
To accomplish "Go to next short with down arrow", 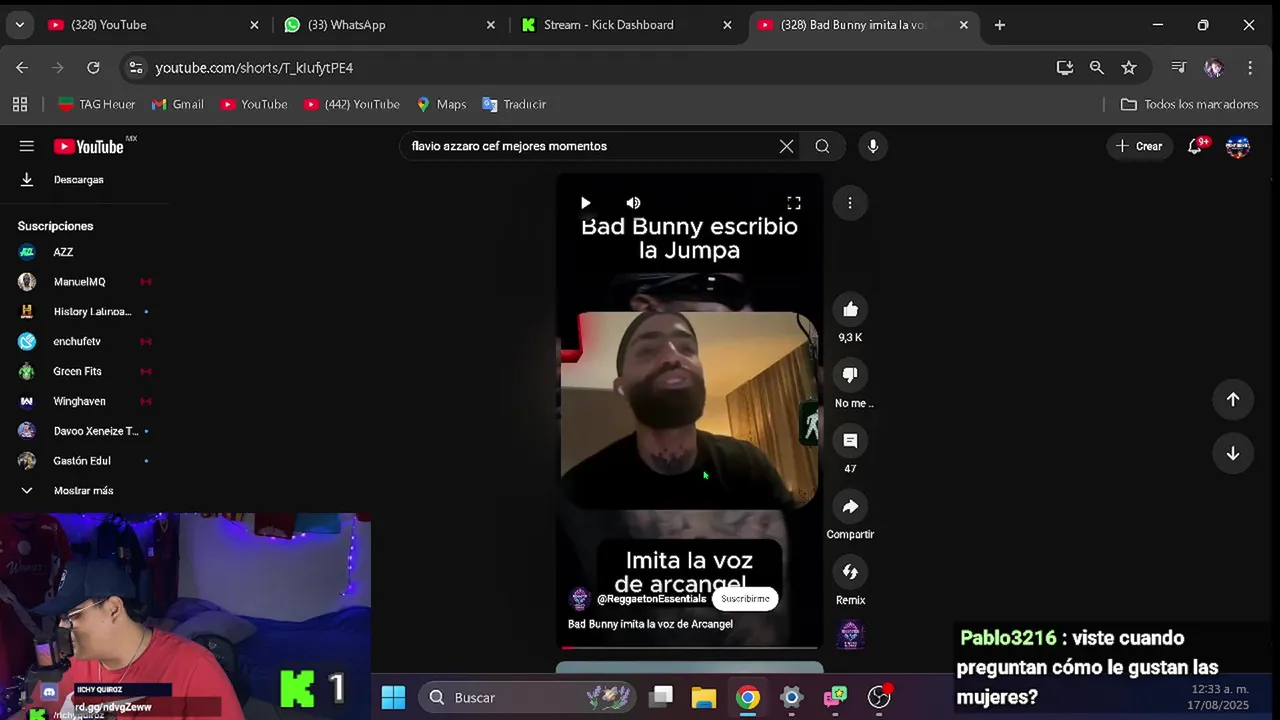I will click(x=1233, y=453).
